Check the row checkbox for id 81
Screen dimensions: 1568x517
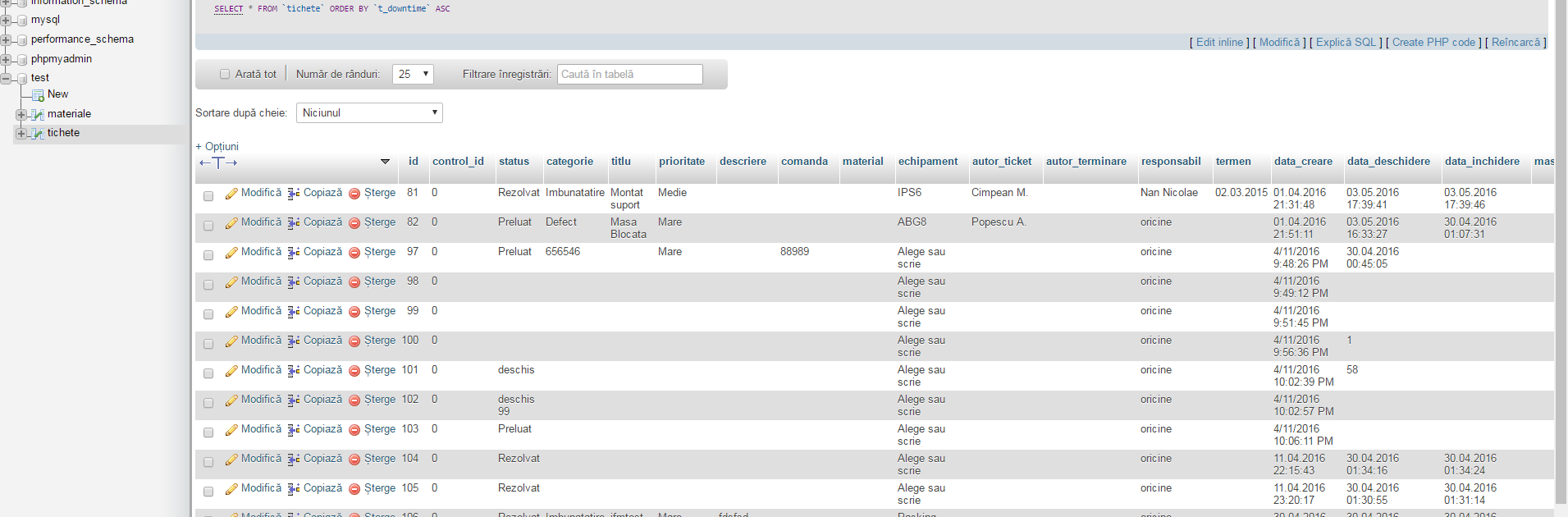click(208, 196)
